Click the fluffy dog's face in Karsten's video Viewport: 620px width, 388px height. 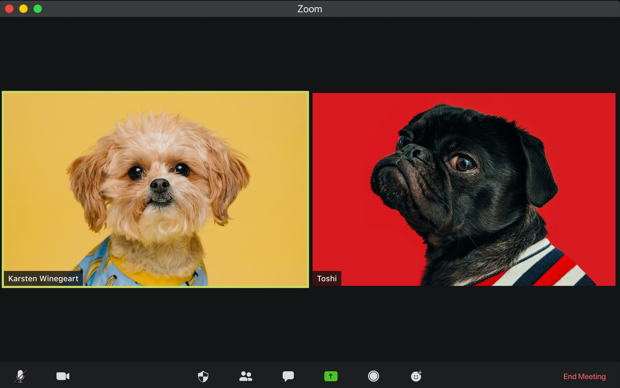(158, 178)
